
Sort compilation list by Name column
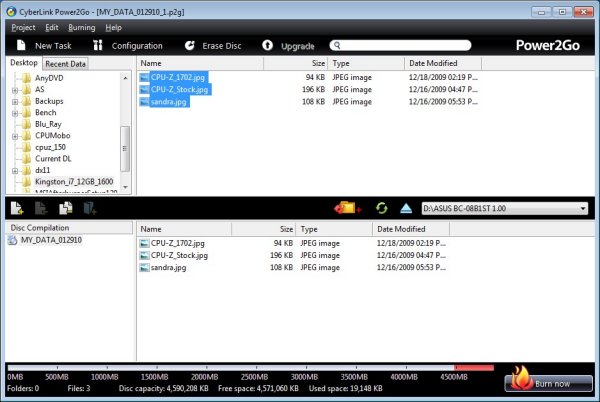pyautogui.click(x=184, y=229)
